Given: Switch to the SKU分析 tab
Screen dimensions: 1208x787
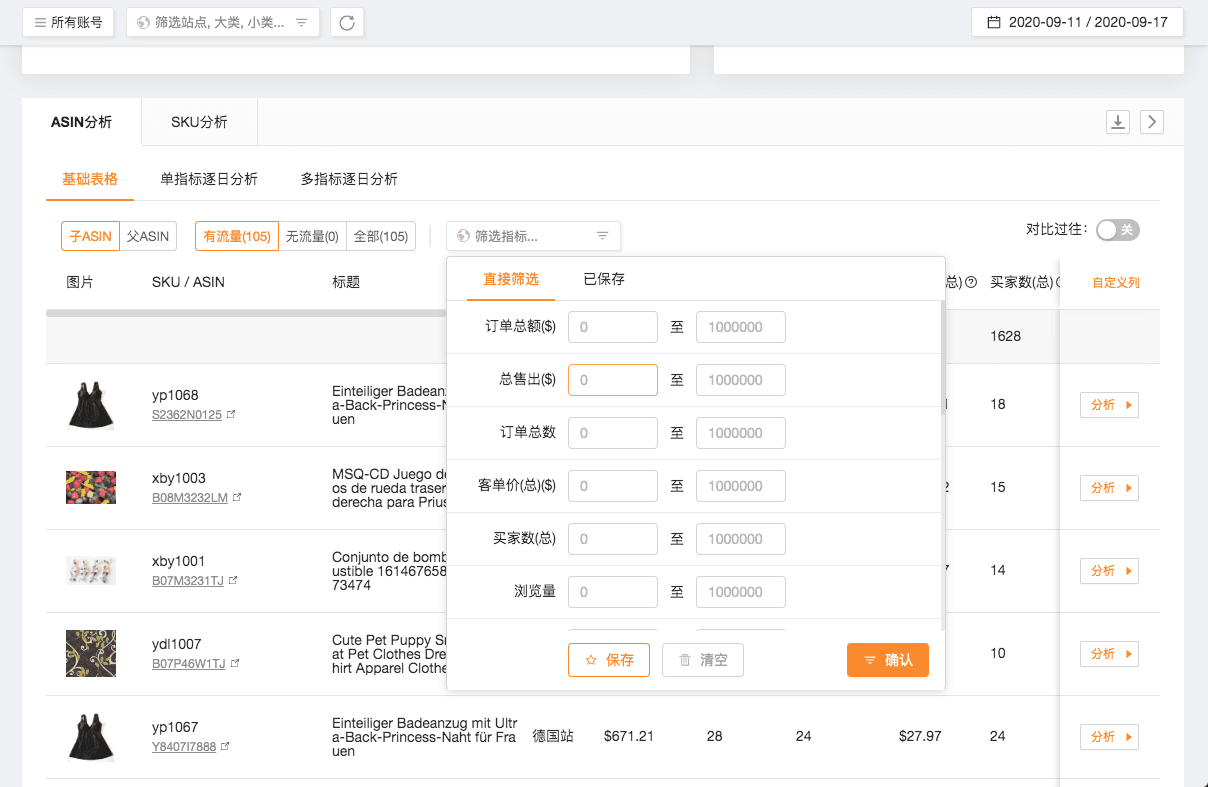Looking at the screenshot, I should coord(199,122).
